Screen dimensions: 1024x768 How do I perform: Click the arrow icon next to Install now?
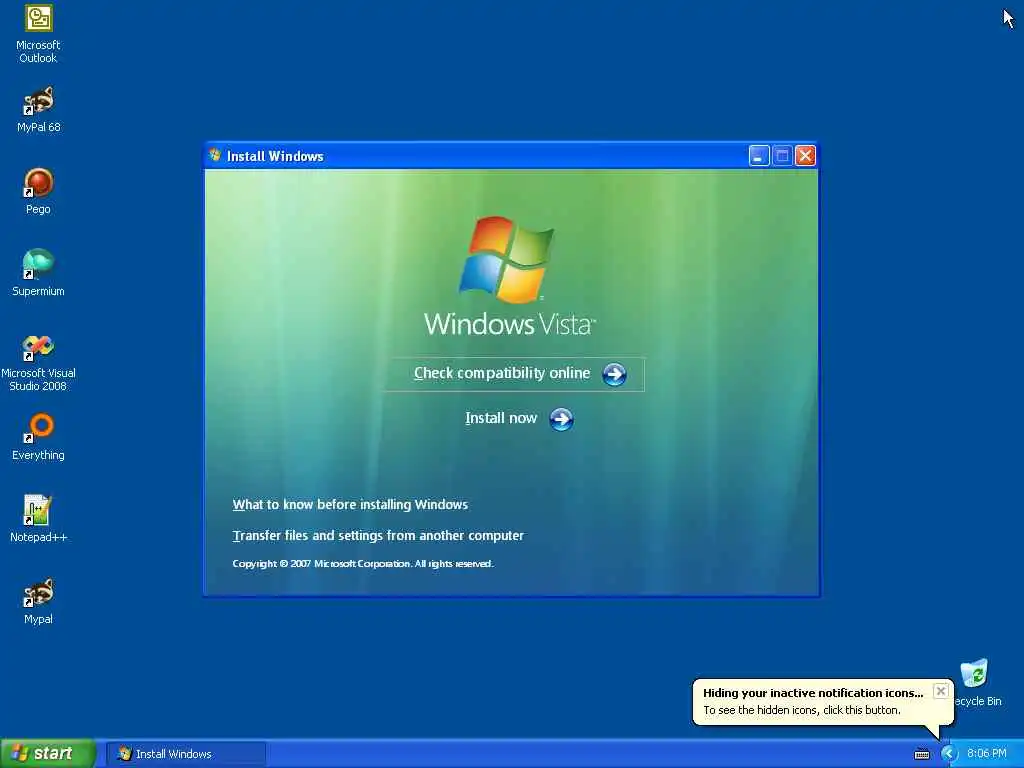pos(561,419)
